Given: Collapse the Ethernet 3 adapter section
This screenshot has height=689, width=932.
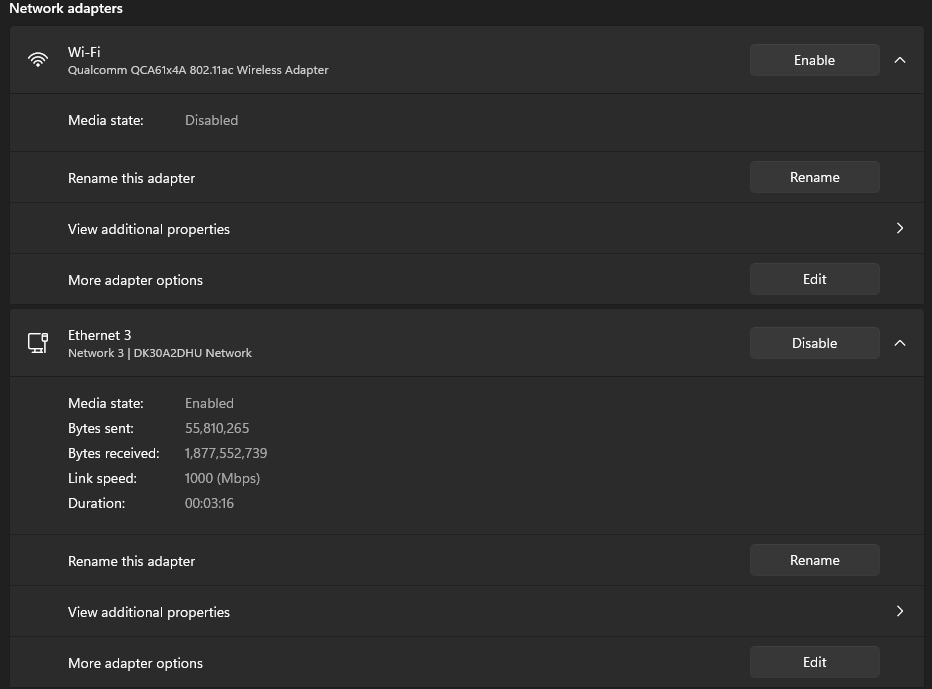Looking at the screenshot, I should [x=900, y=343].
